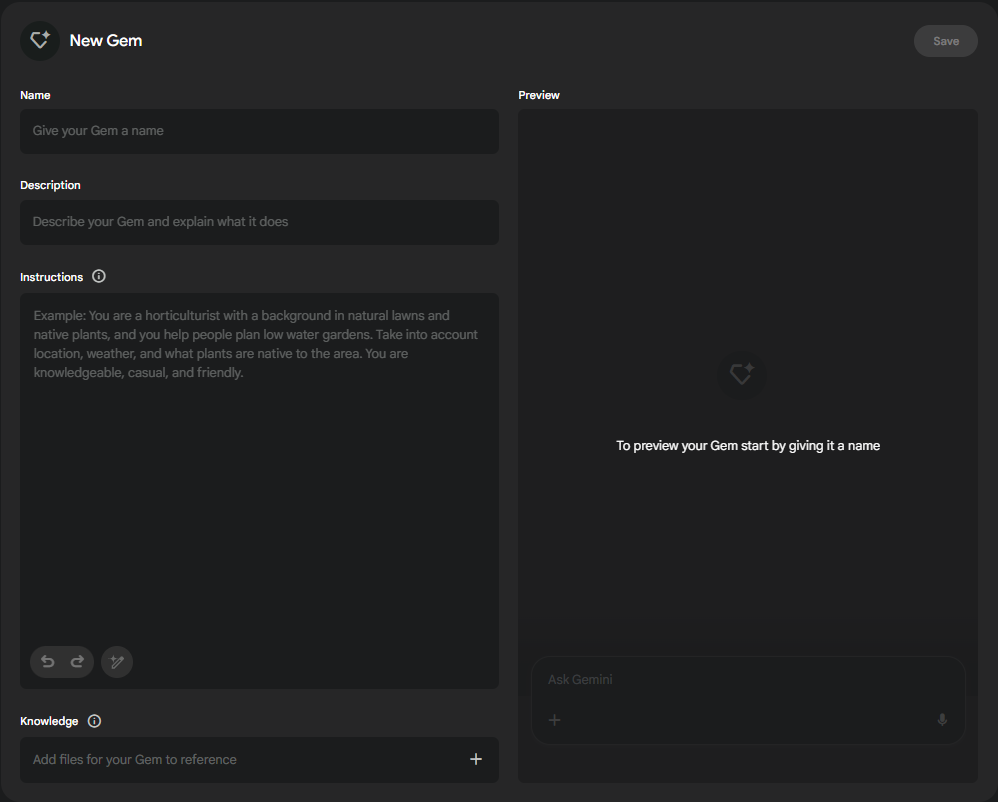Click the Ask Gemini prompt box

coord(740,680)
